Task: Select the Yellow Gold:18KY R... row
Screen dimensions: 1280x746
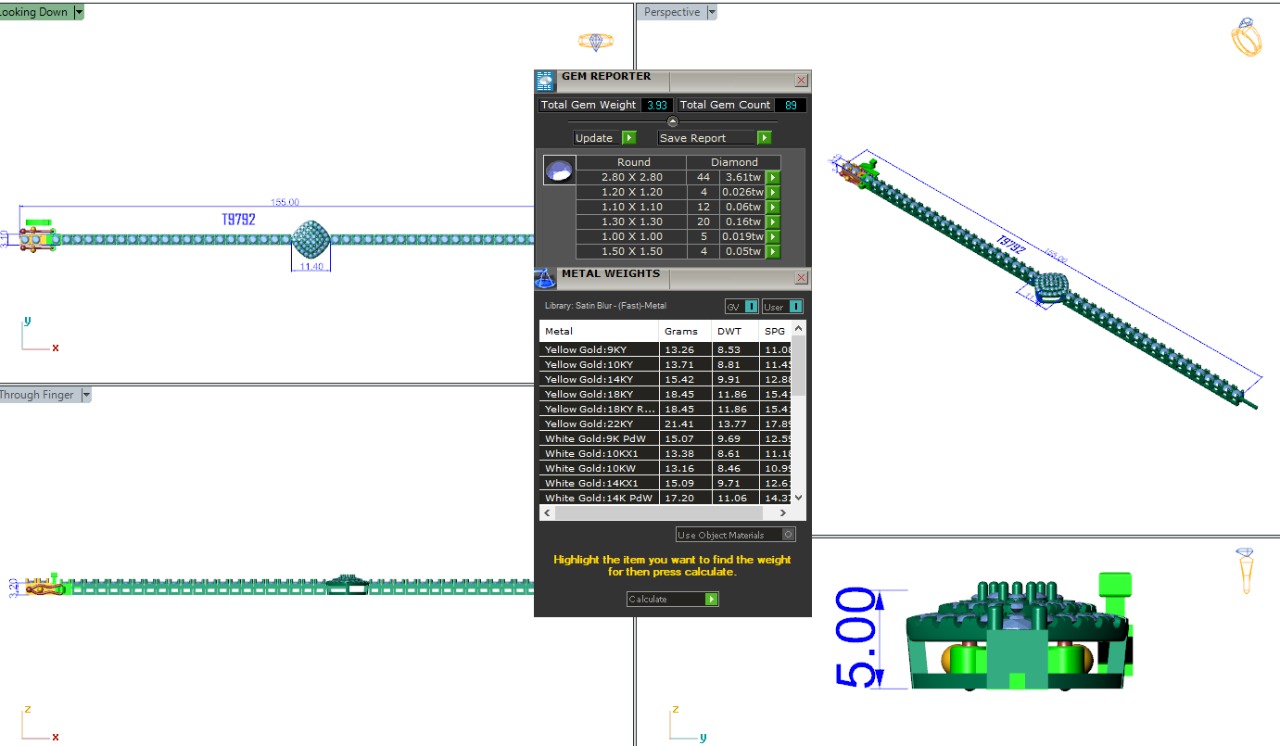Action: tap(665, 409)
